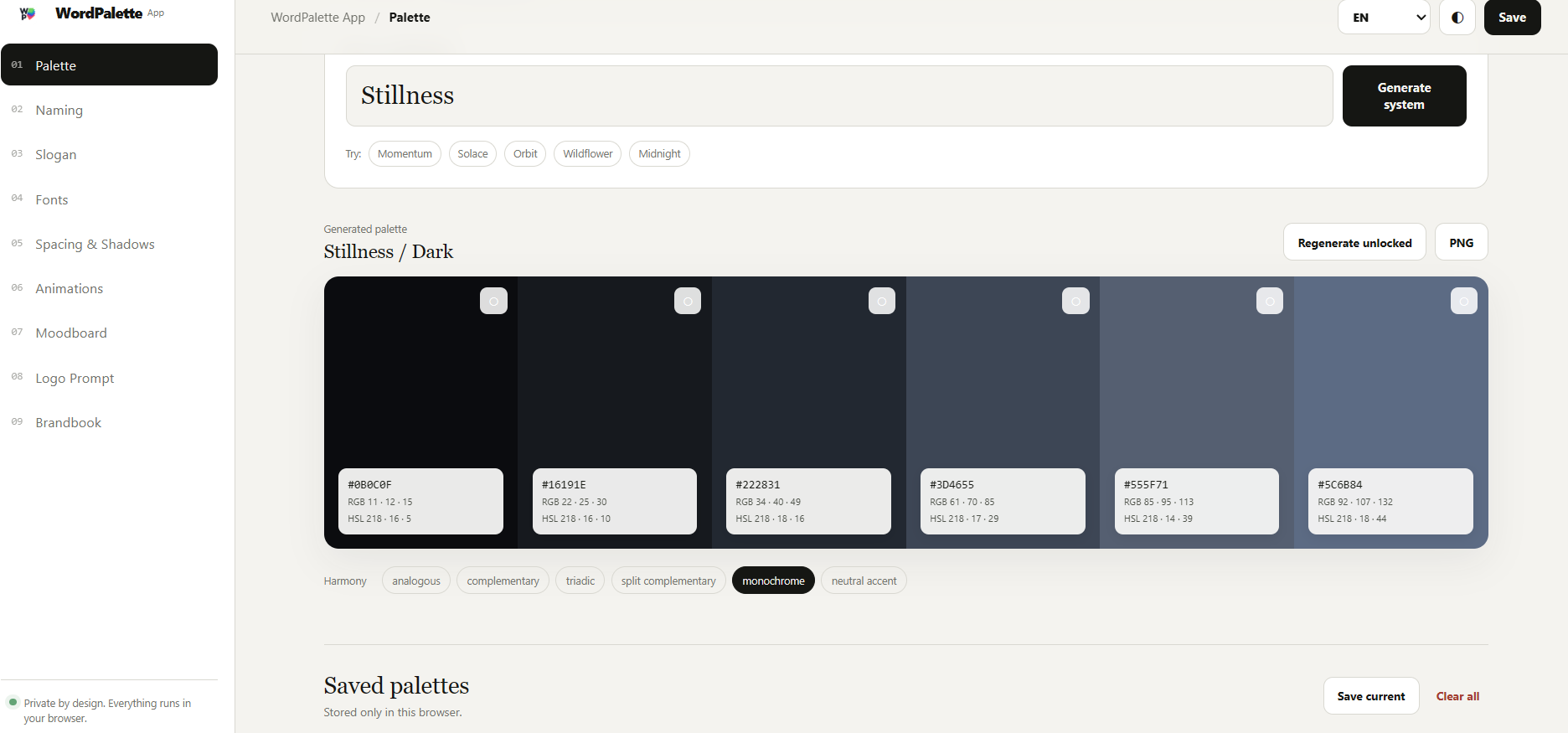Image resolution: width=1568 pixels, height=733 pixels.
Task: Open the Slogan section
Action: tap(109, 154)
